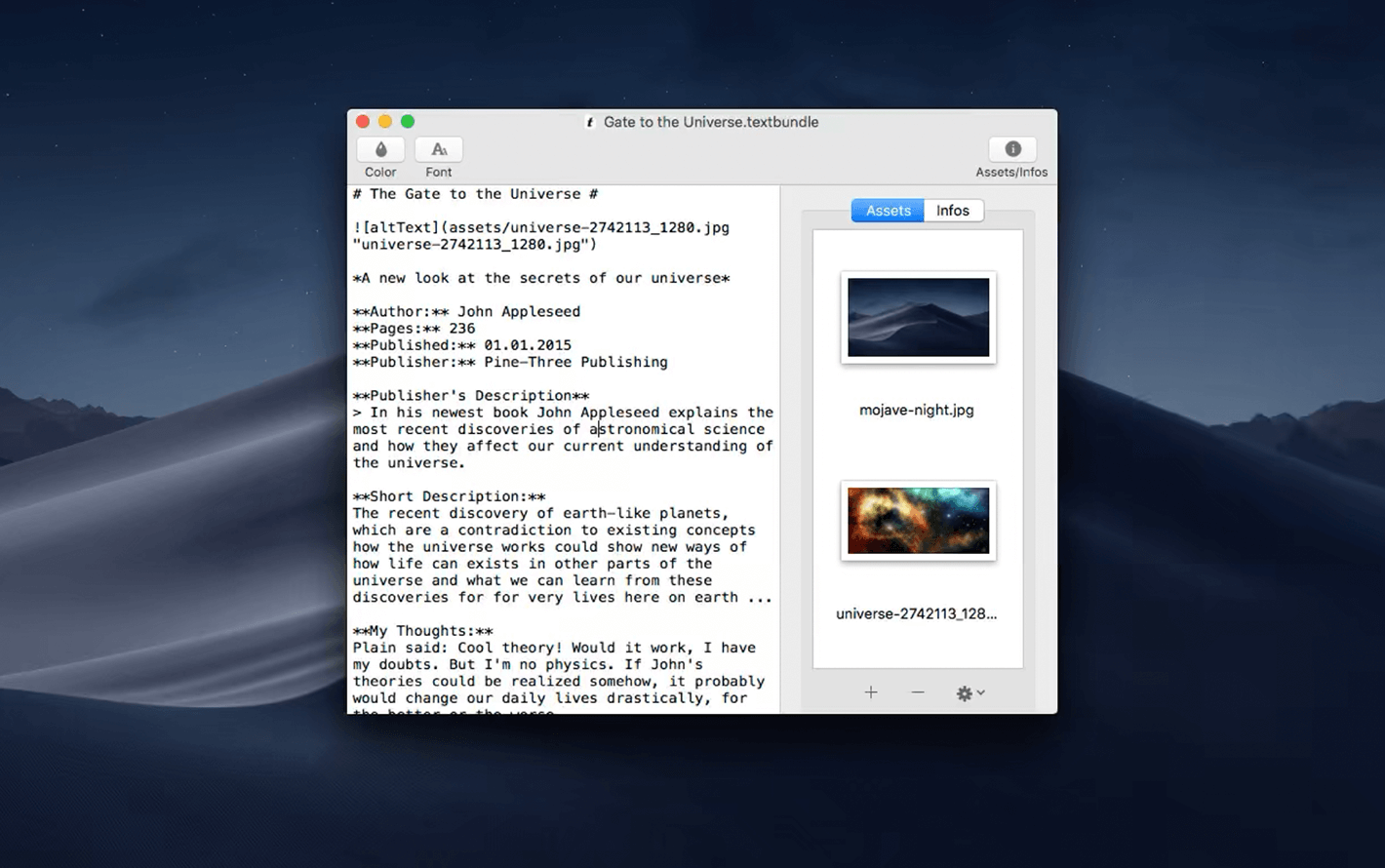This screenshot has height=868, width=1385.
Task: Close the textbundle window with red button
Action: coord(363,122)
